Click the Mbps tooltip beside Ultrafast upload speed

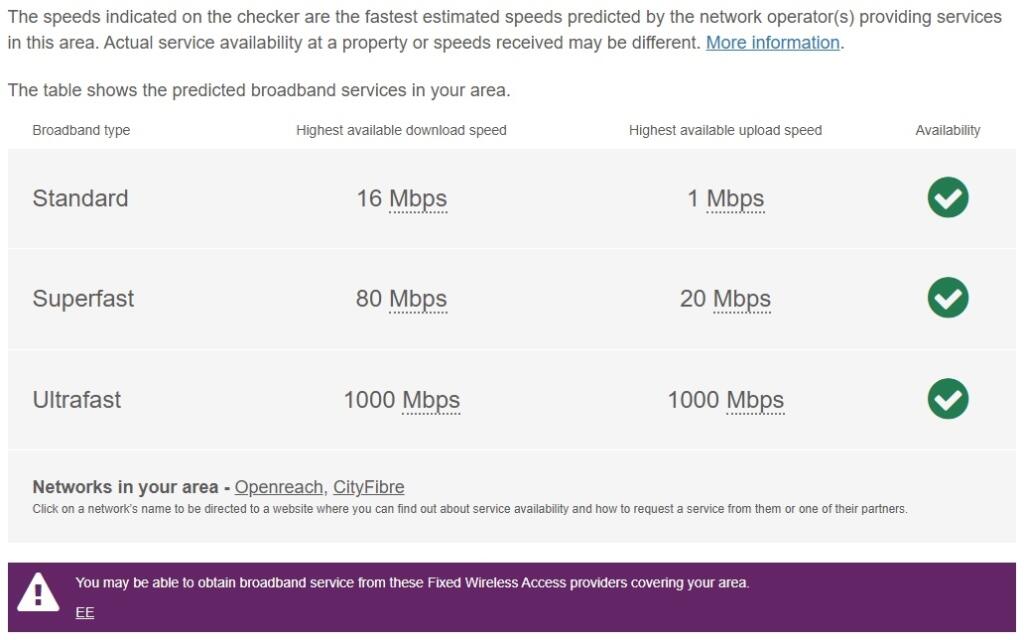[x=757, y=399]
